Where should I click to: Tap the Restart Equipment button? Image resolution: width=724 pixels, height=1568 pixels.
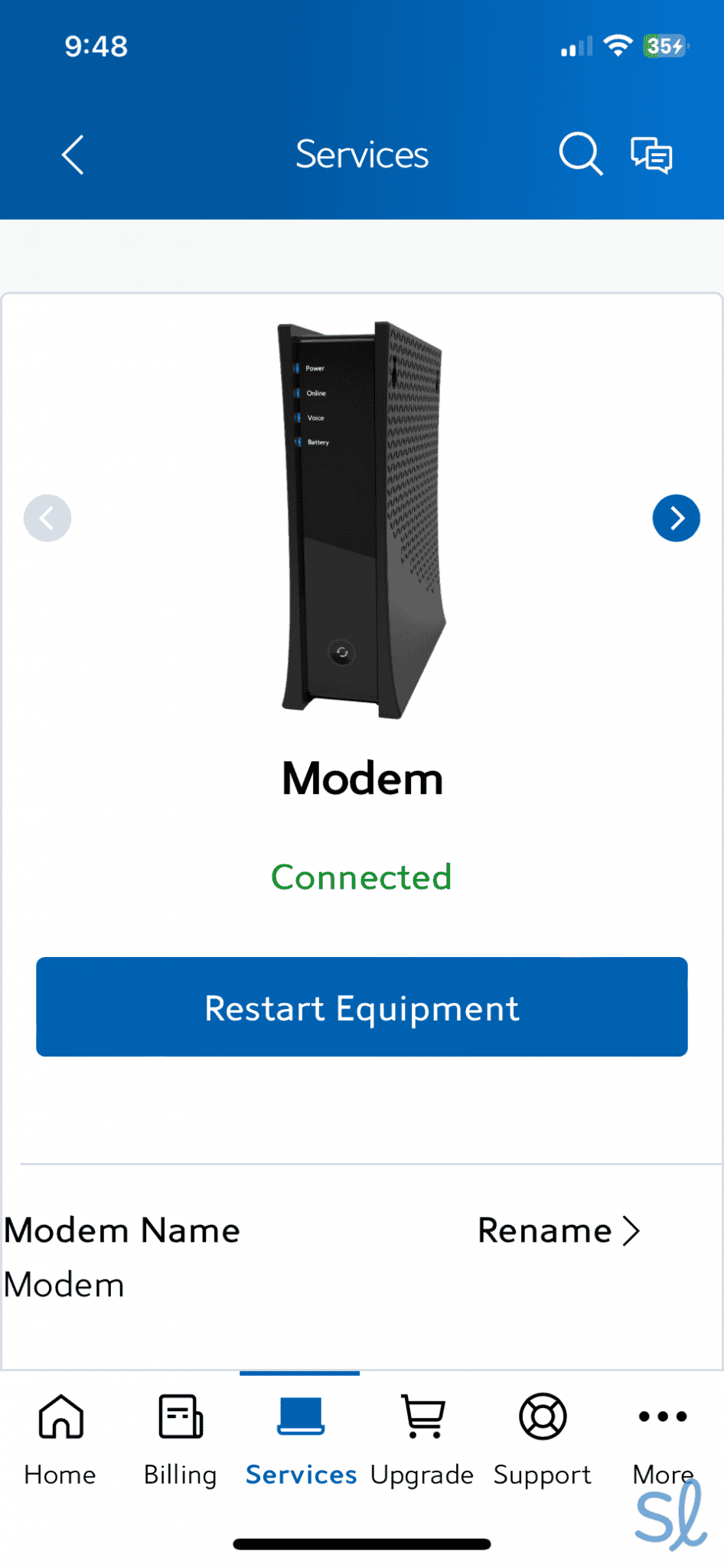(362, 1007)
